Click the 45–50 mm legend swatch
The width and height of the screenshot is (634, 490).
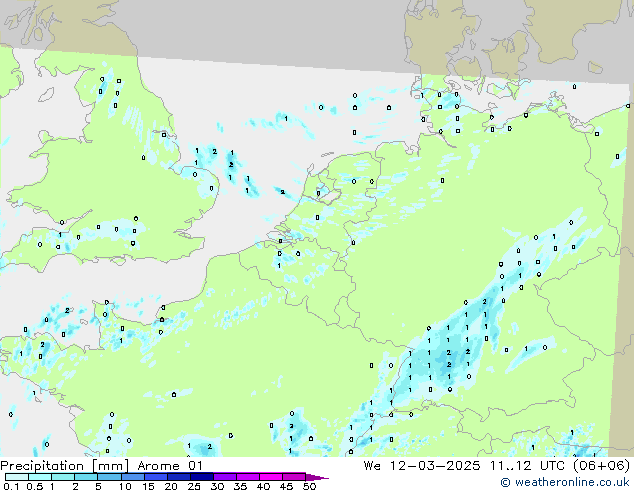coord(294,477)
